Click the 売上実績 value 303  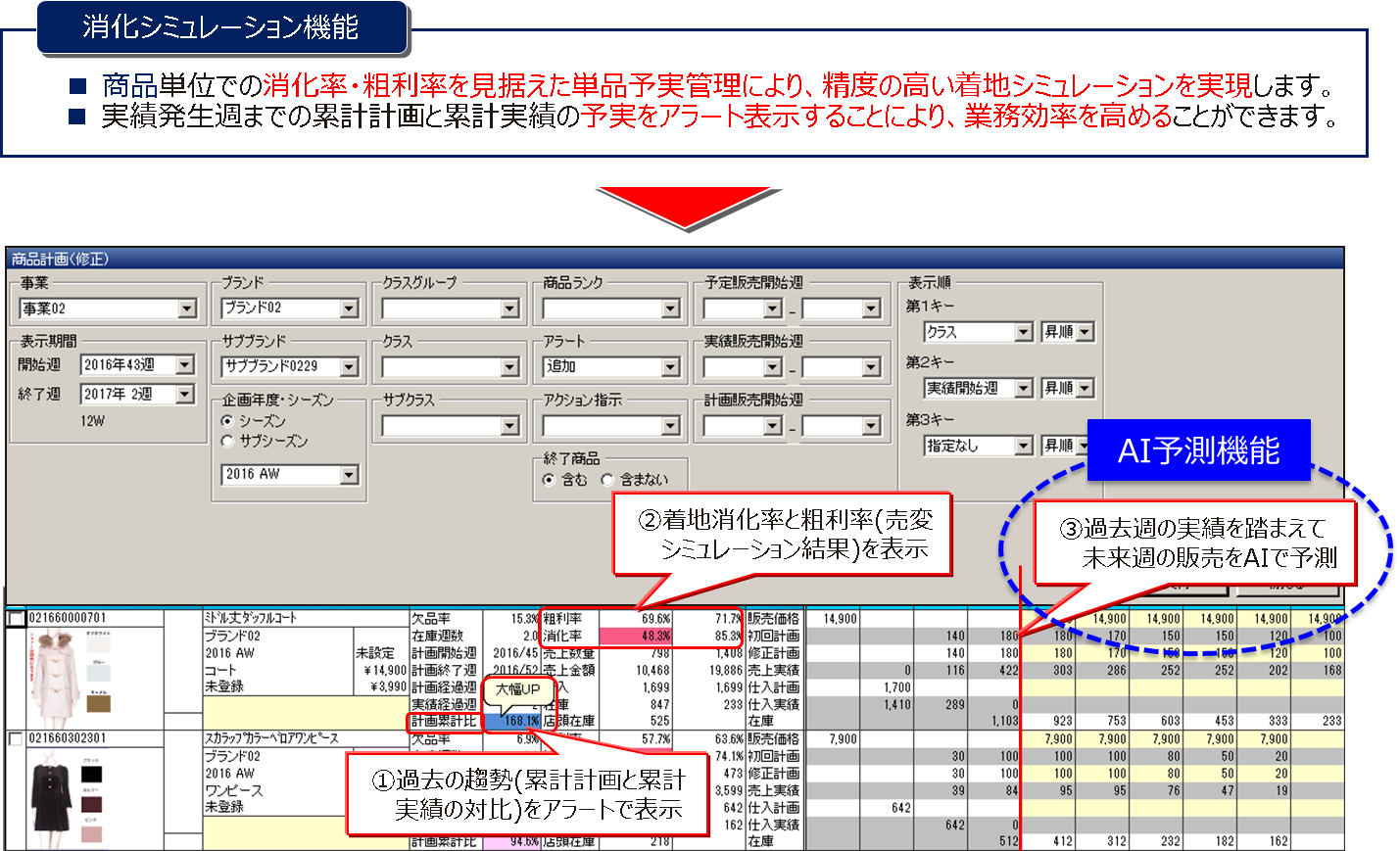(x=1063, y=671)
